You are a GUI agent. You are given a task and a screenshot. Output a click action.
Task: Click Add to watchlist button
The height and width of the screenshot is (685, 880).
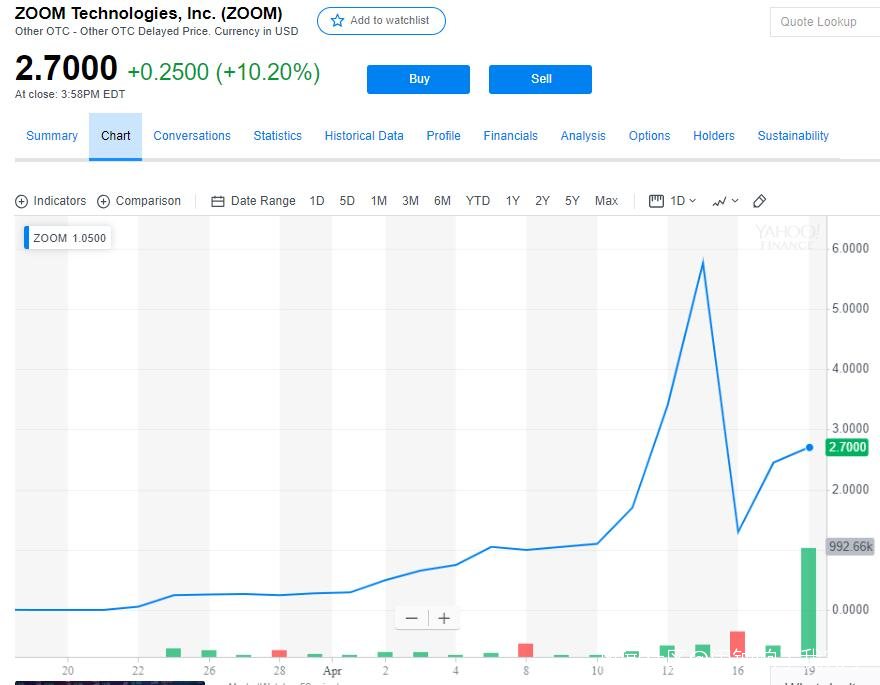pyautogui.click(x=381, y=21)
